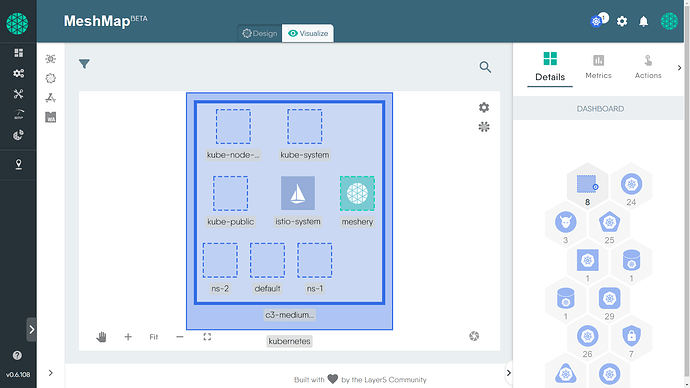Expand the left navigation sidebar chevron
This screenshot has width=690, height=388.
click(31, 329)
